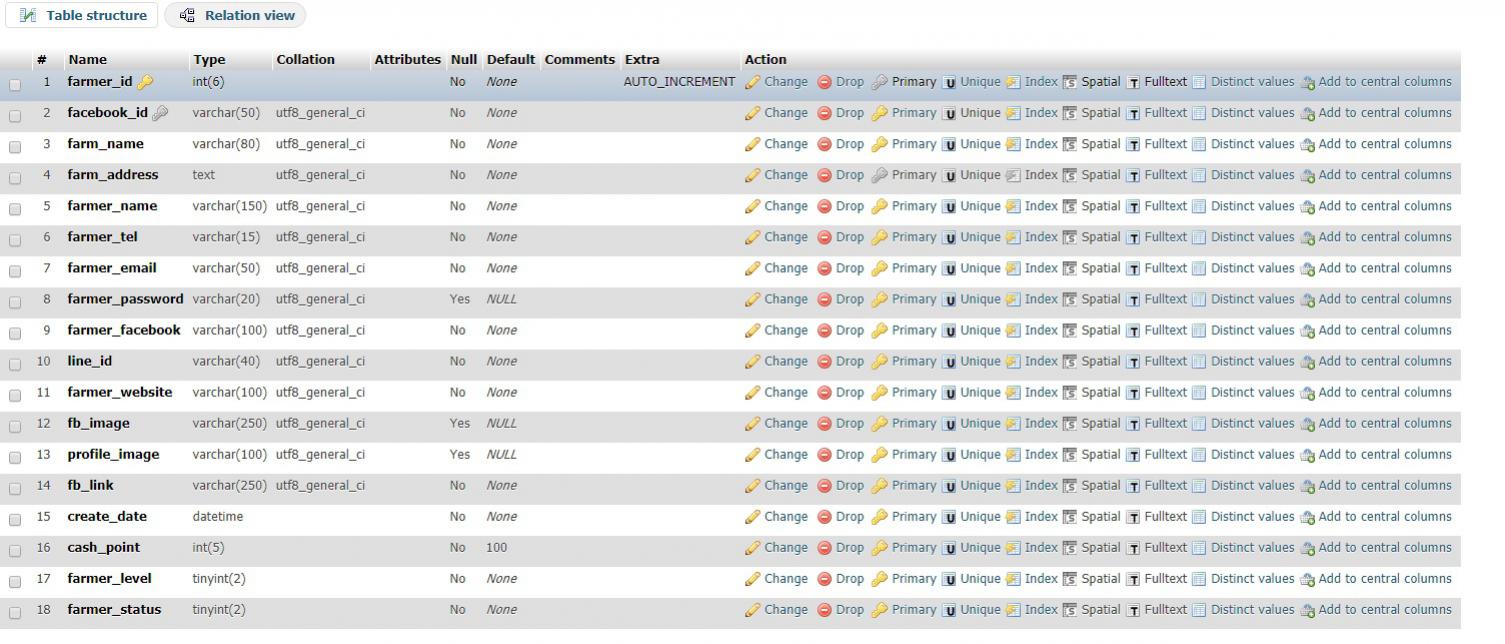The height and width of the screenshot is (644, 1505).
Task: Click the text type of farm_address
Action: click(204, 175)
